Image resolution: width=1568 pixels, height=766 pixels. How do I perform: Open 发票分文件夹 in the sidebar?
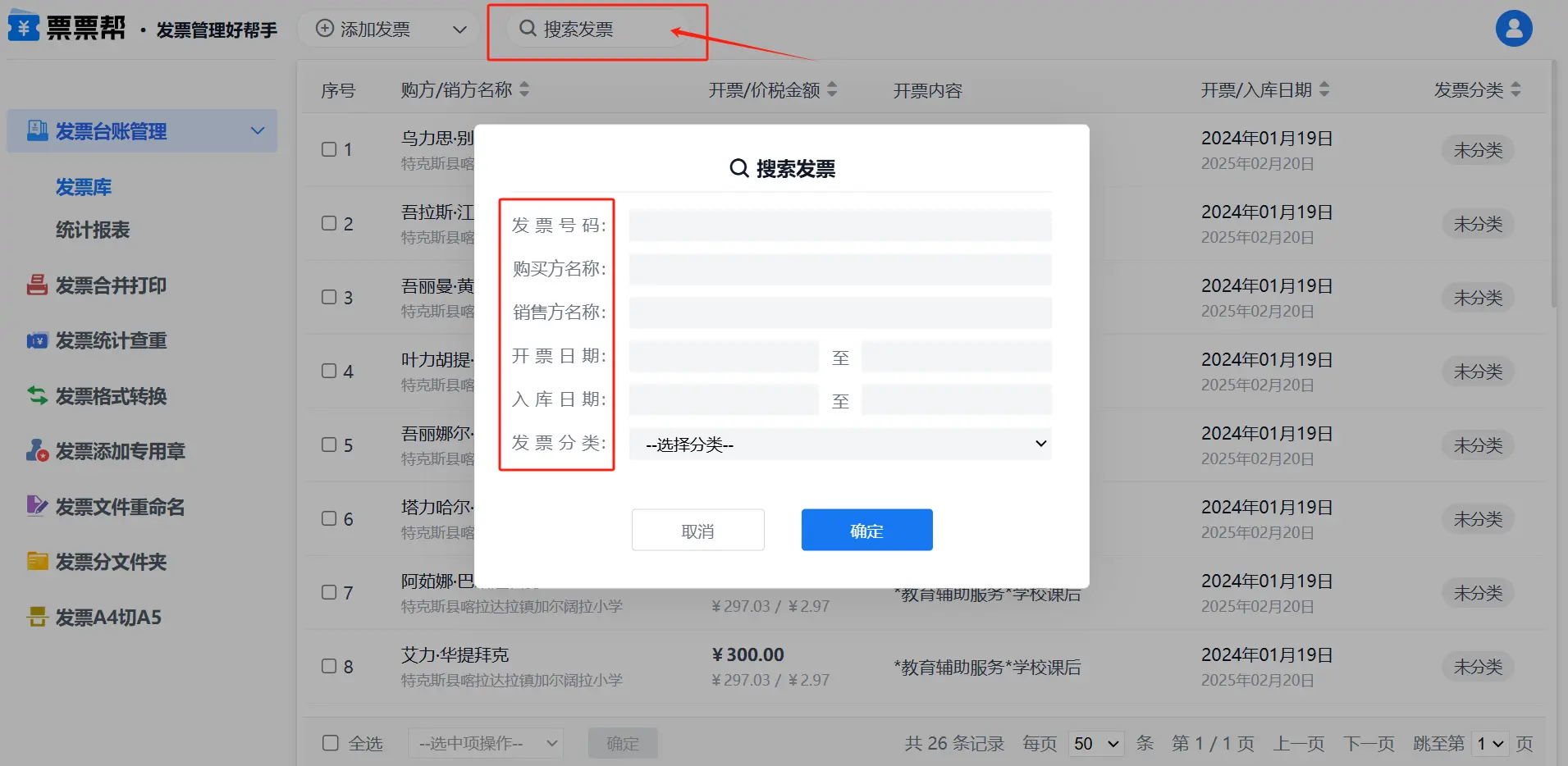110,562
